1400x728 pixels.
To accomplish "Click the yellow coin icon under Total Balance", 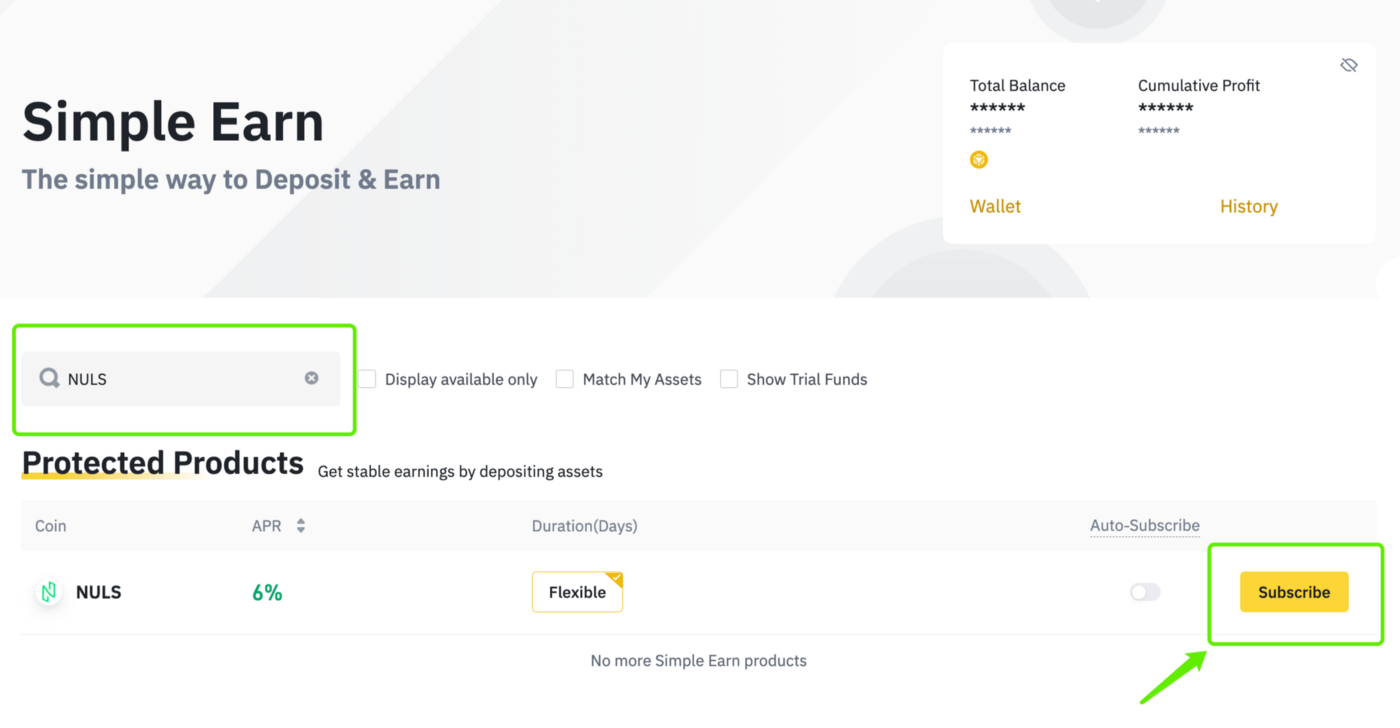I will point(979,159).
